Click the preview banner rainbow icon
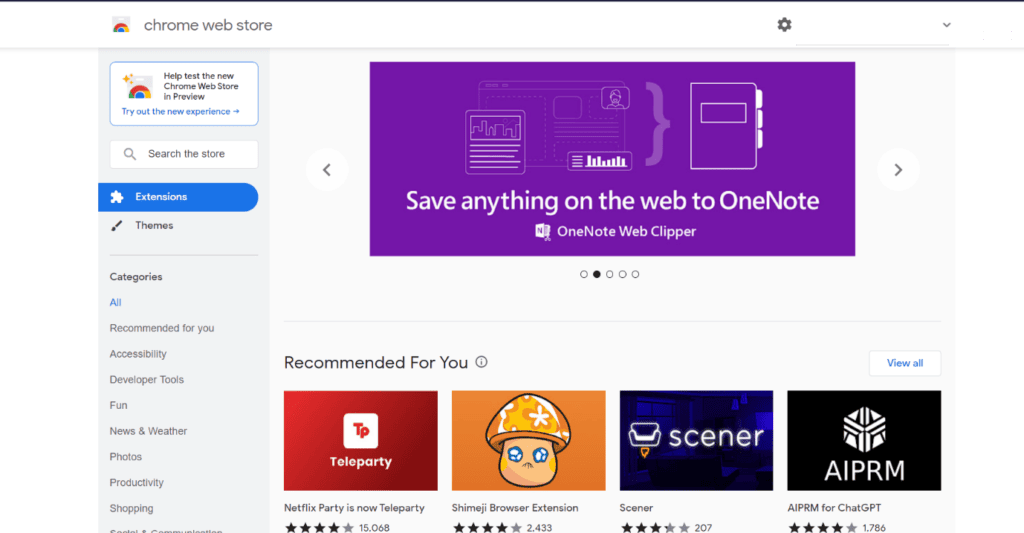The image size is (1024, 533). point(137,86)
